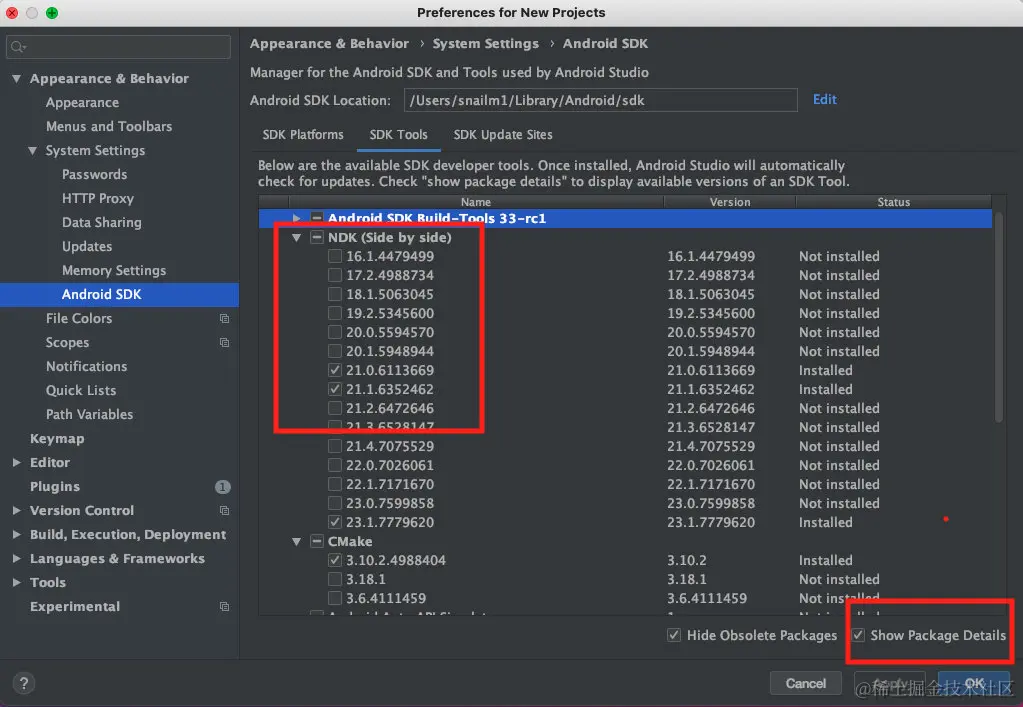Uncheck NDK version 23.1.7779620
The width and height of the screenshot is (1023, 707).
[x=335, y=522]
